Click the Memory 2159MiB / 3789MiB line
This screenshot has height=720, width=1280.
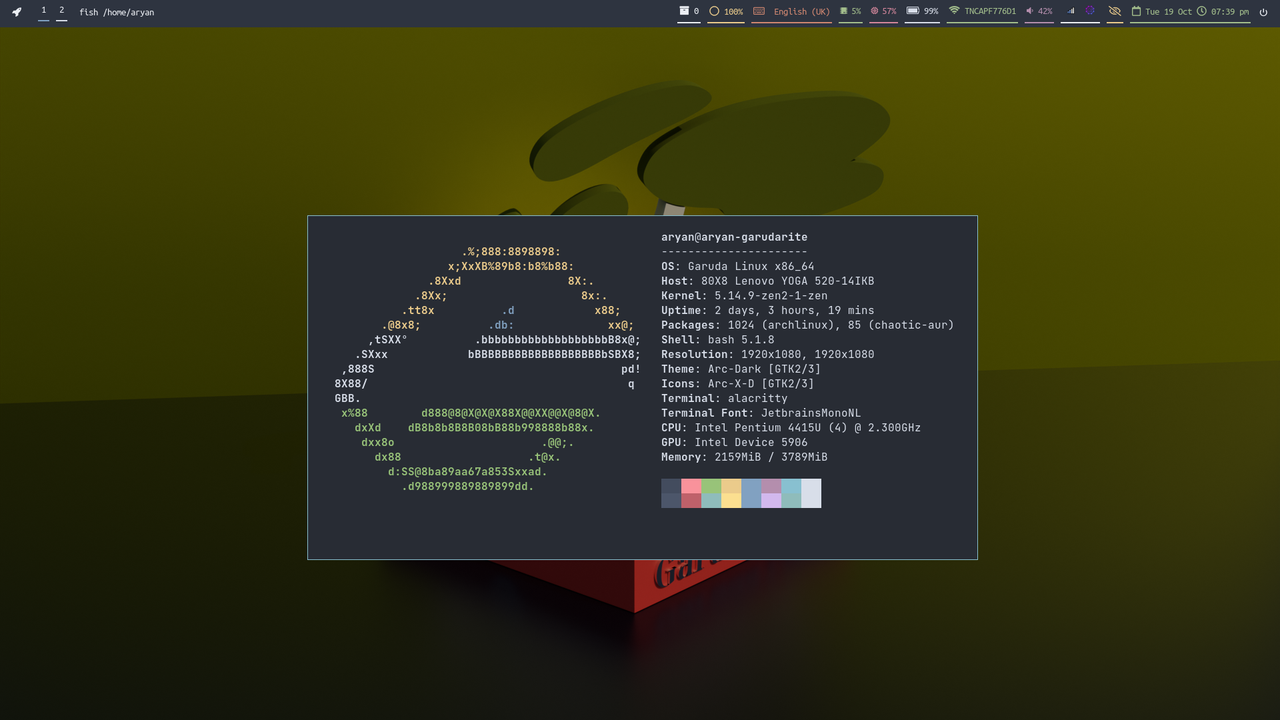pyautogui.click(x=744, y=457)
